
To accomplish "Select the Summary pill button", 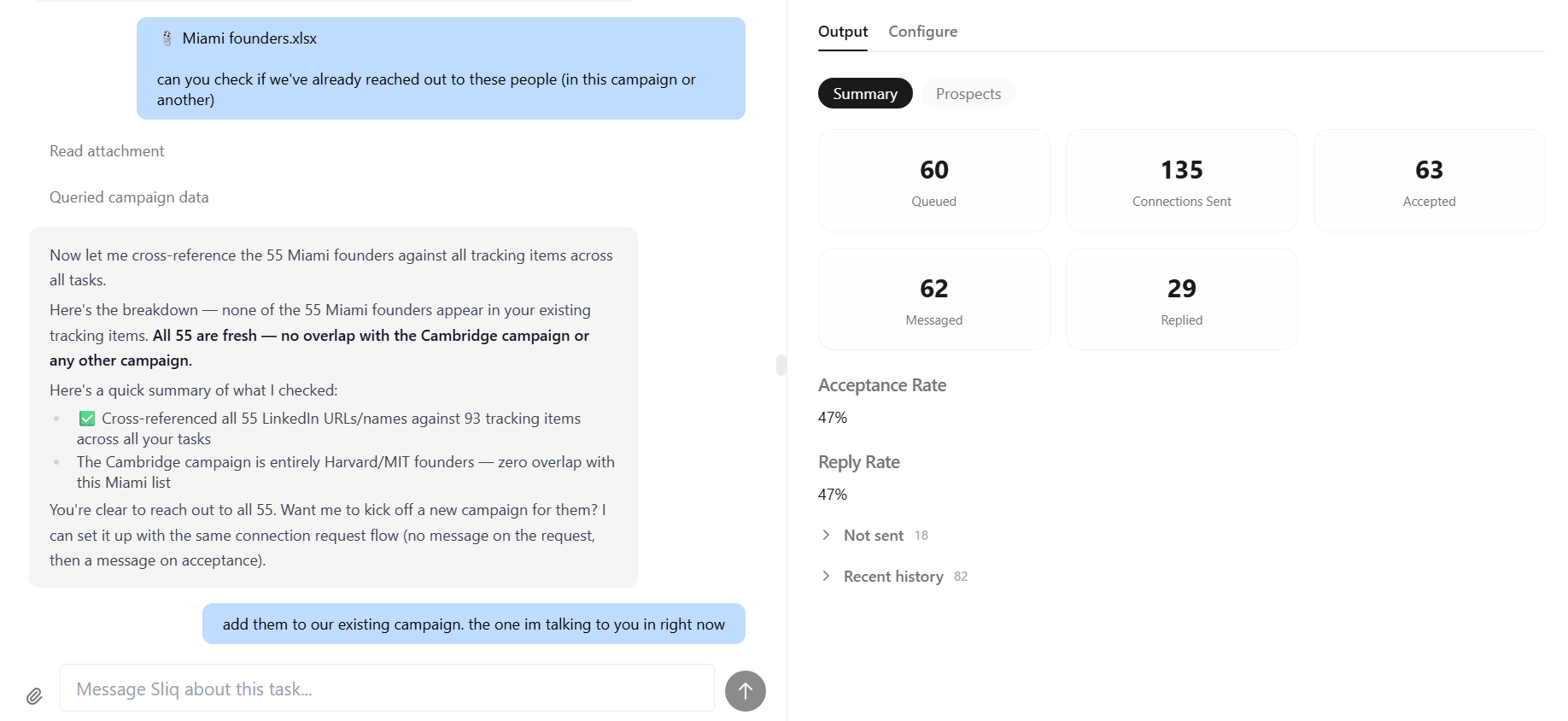I will click(x=864, y=93).
